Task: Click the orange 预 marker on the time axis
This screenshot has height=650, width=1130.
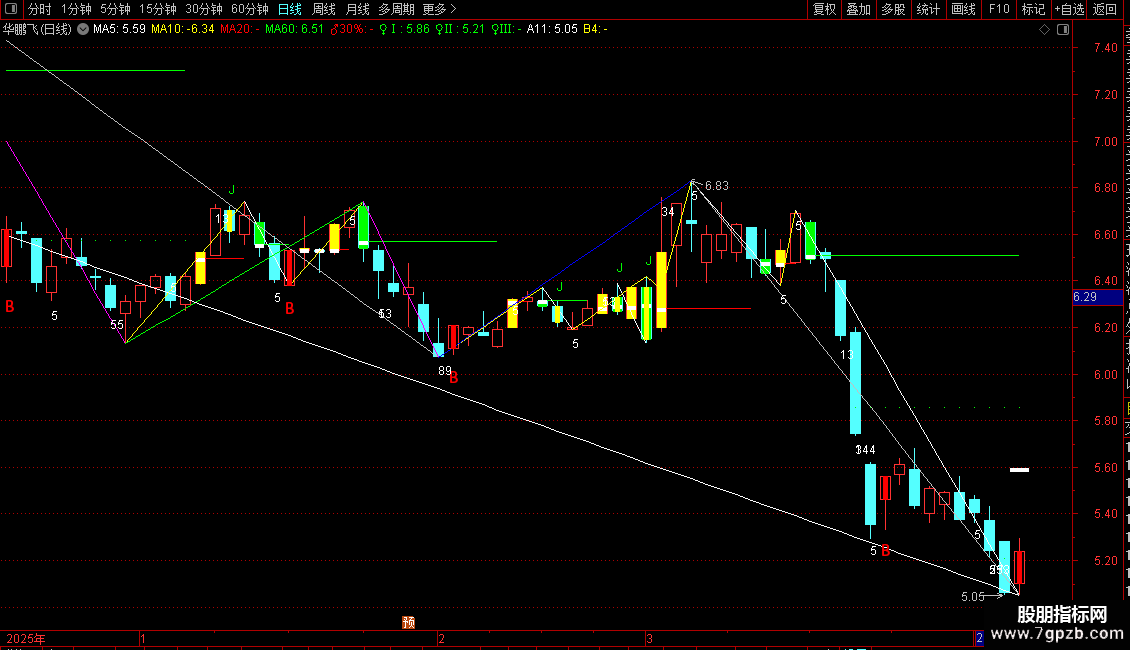Action: click(409, 623)
